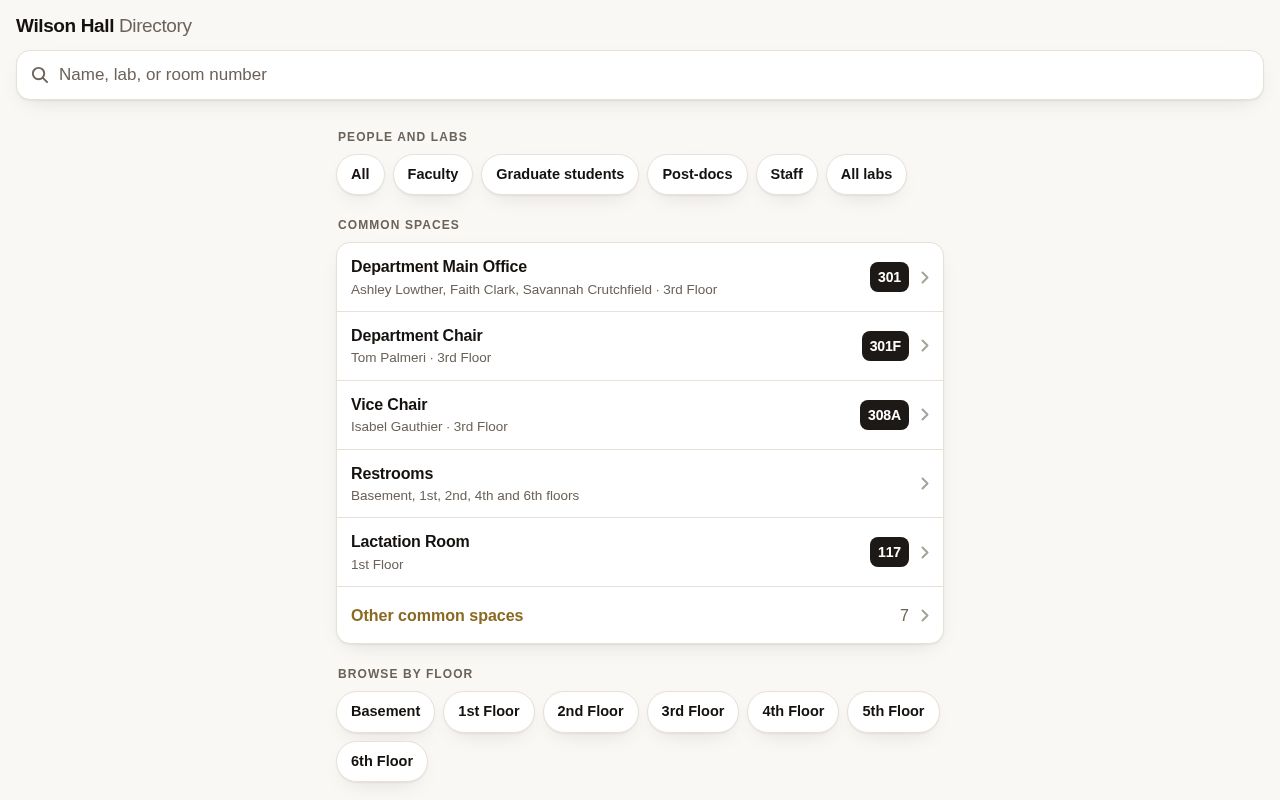Browse the 3rd Floor
The height and width of the screenshot is (800, 1280).
tap(693, 711)
